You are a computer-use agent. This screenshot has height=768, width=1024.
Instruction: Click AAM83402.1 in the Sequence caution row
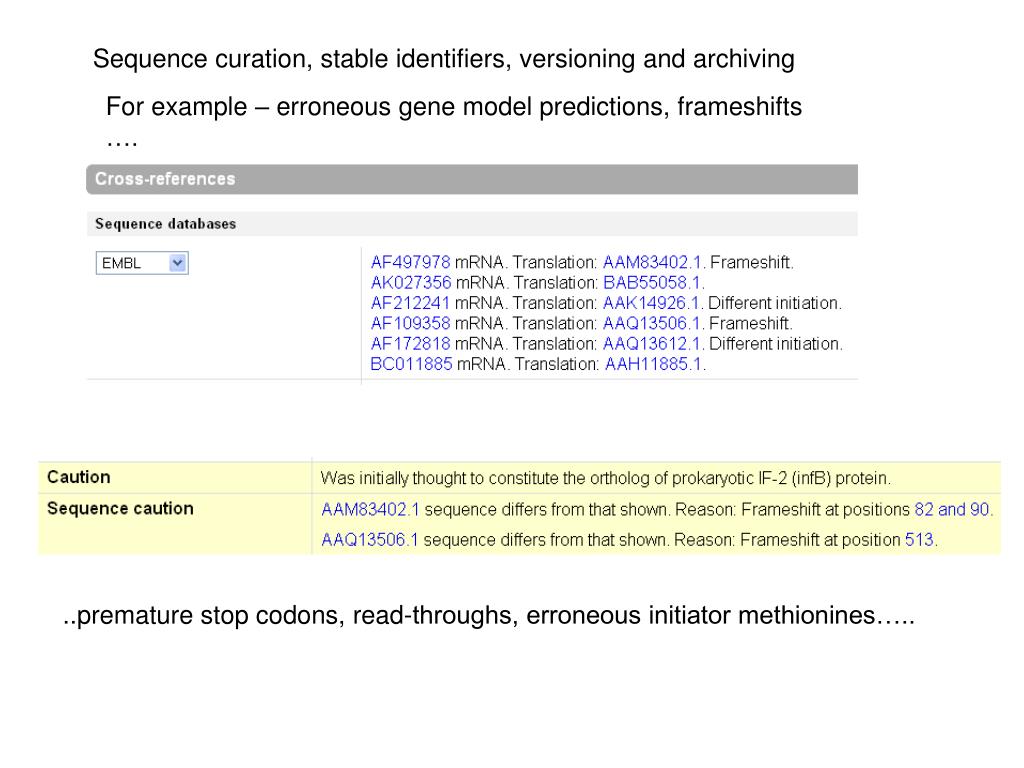[370, 509]
